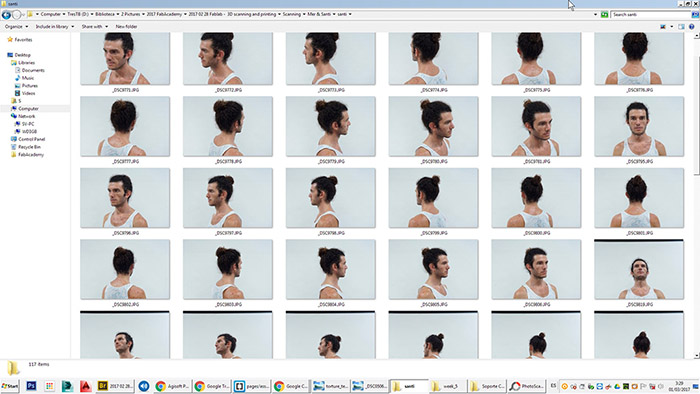The image size is (700, 394).
Task: Open Photoshop from the taskbar
Action: [x=31, y=386]
